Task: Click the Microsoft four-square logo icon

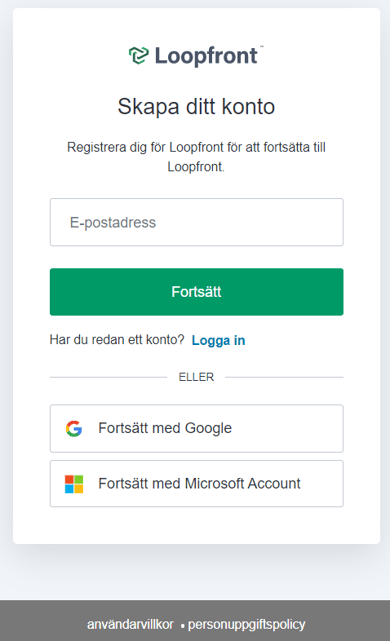Action: tap(74, 484)
